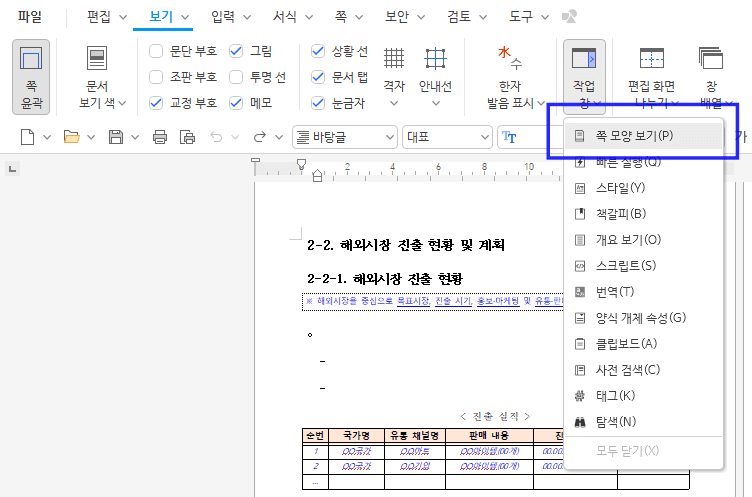Click the binoculars icon beside 탐색(N)
Screen dimensions: 752x497
tap(580, 422)
